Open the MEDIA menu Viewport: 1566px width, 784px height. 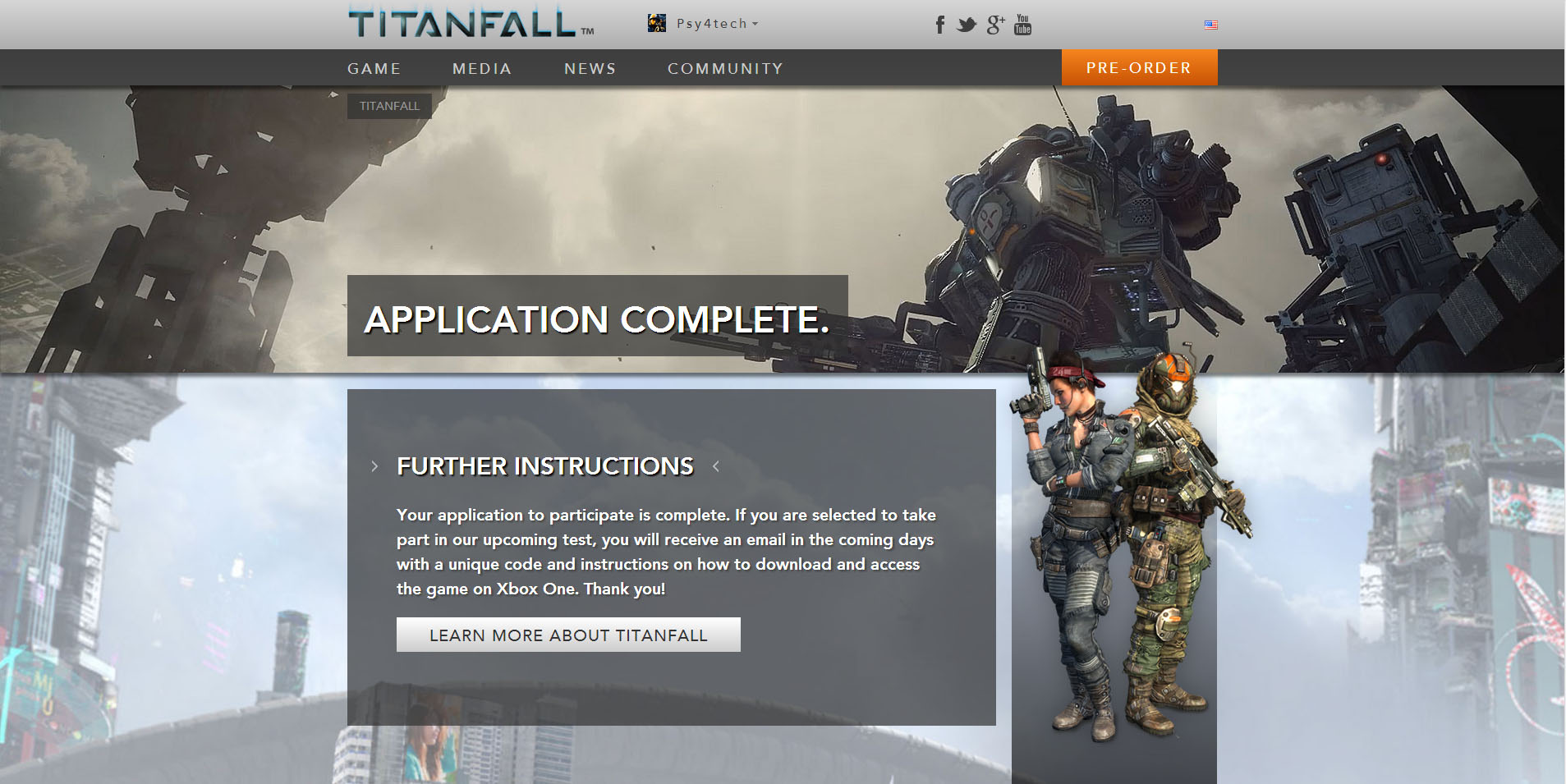pos(482,68)
